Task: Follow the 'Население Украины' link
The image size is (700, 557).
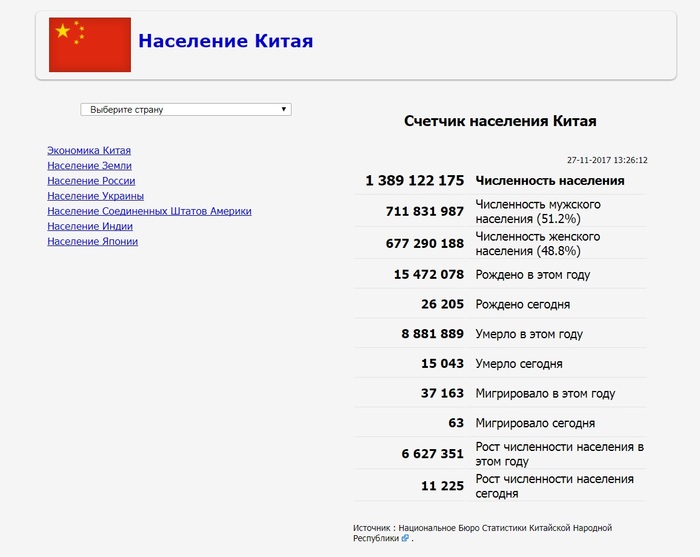Action: pyautogui.click(x=96, y=196)
